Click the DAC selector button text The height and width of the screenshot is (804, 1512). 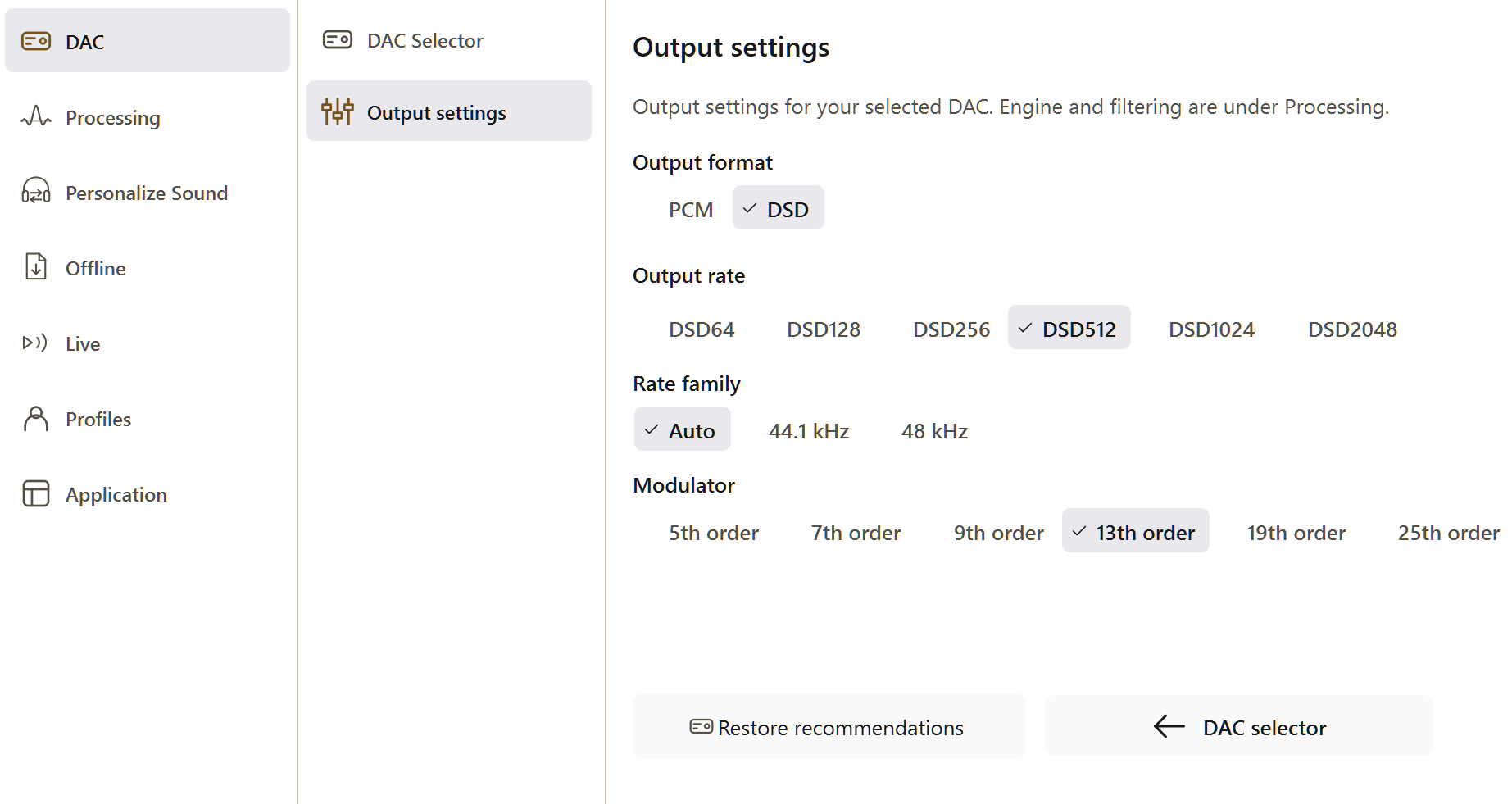pos(1265,728)
